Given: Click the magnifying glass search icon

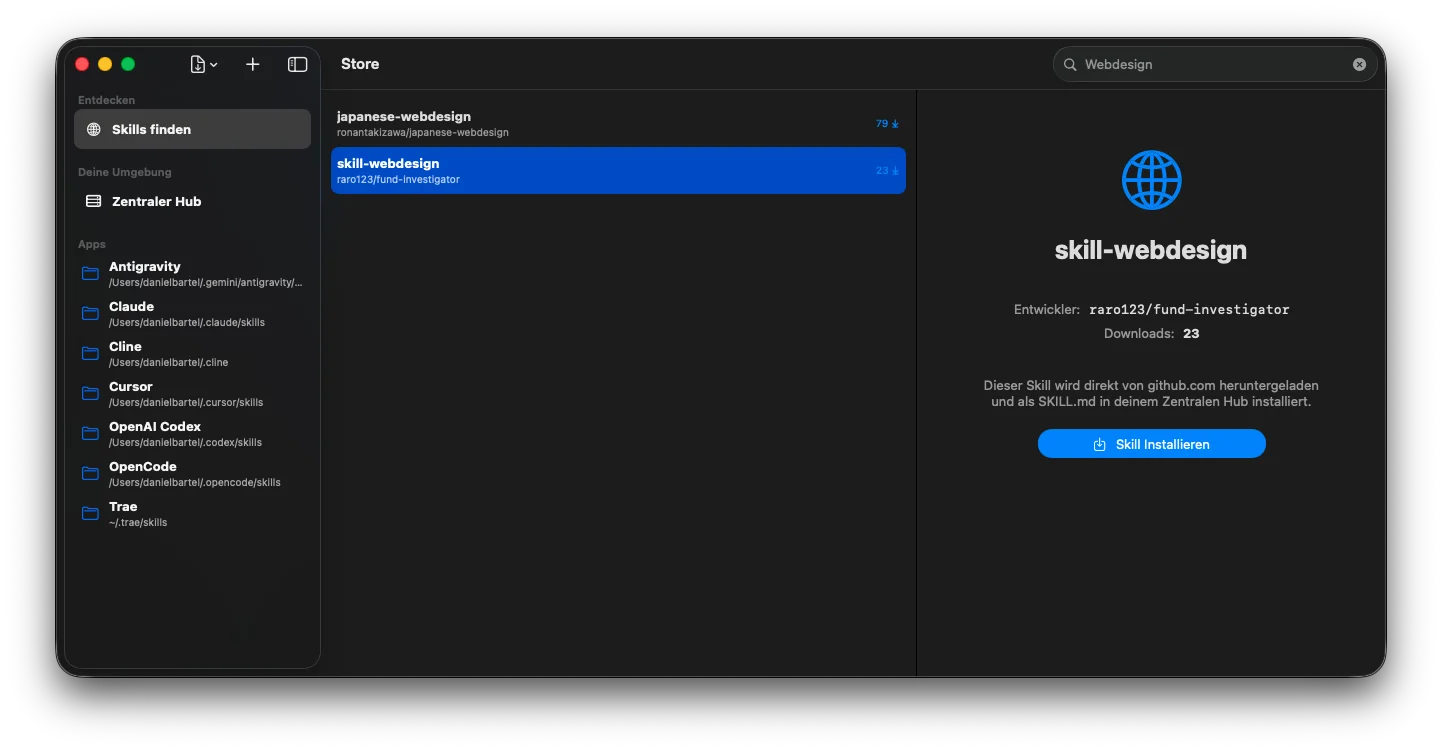Looking at the screenshot, I should pyautogui.click(x=1070, y=64).
